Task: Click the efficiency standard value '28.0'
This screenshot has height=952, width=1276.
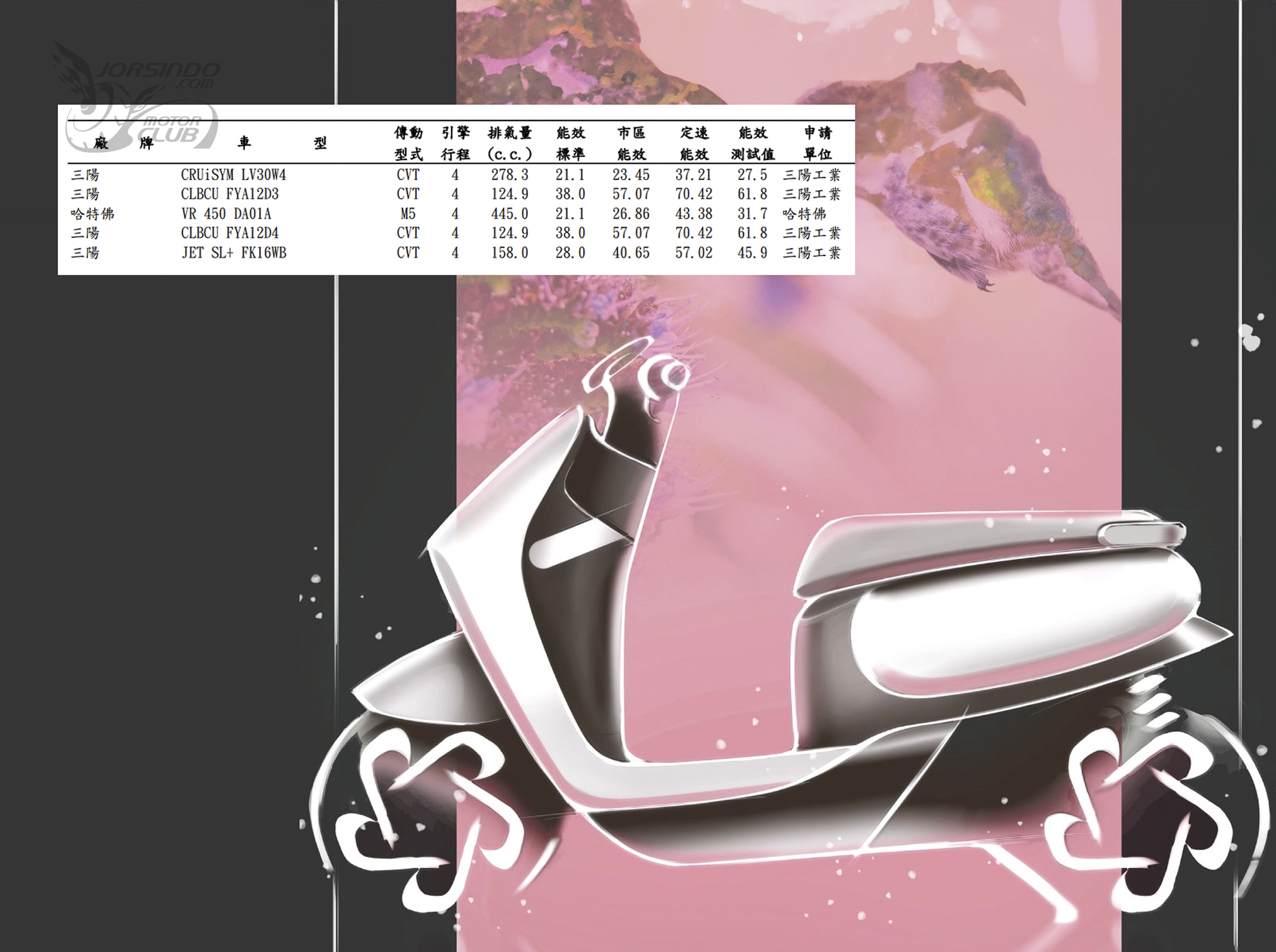Action: coord(571,253)
